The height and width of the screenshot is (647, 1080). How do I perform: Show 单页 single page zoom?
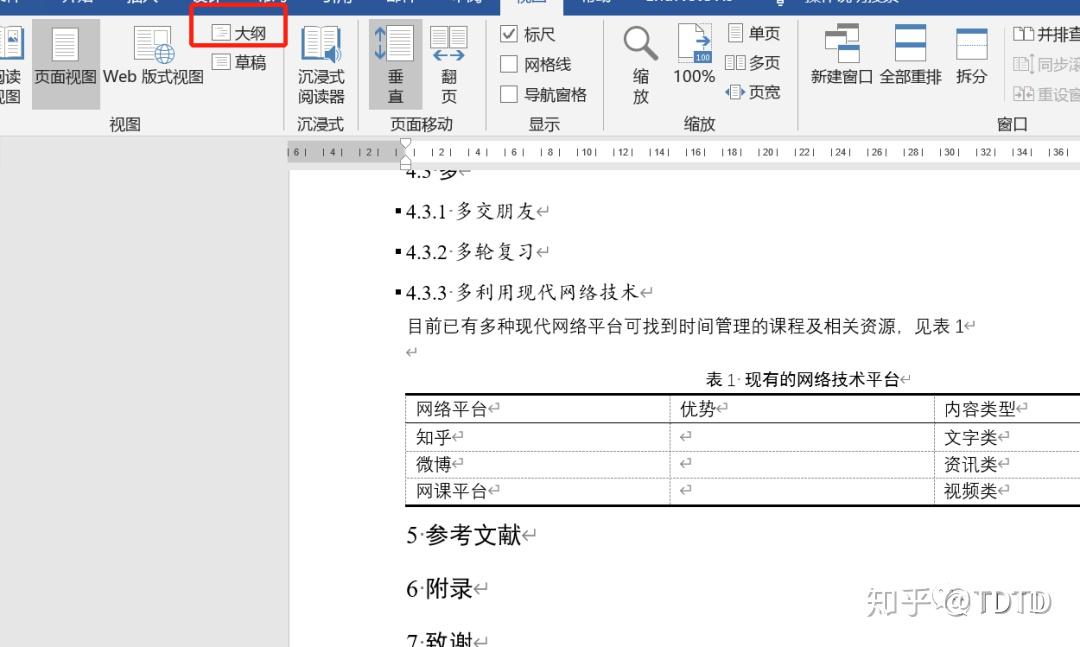coord(754,33)
